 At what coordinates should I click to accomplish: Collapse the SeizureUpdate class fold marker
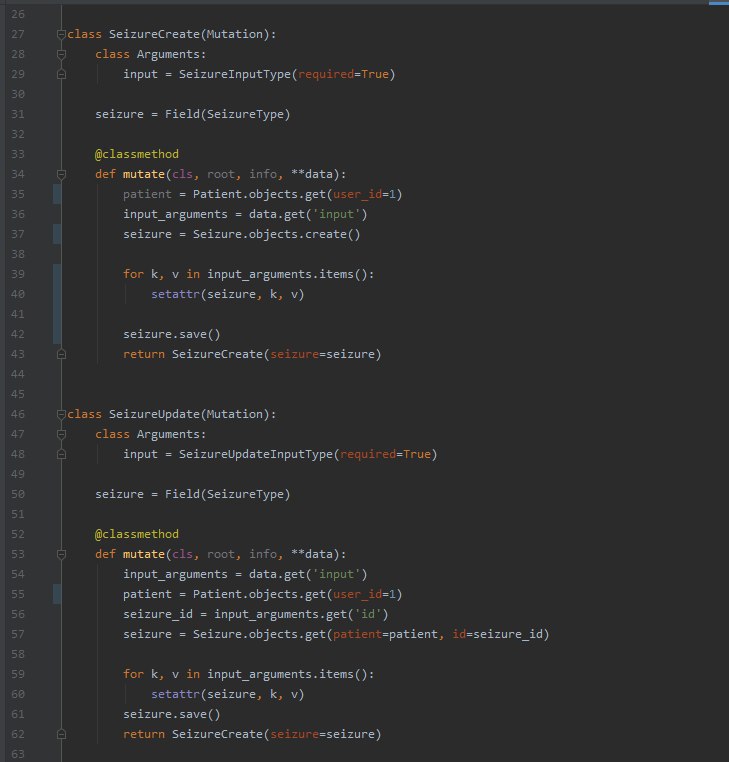61,415
